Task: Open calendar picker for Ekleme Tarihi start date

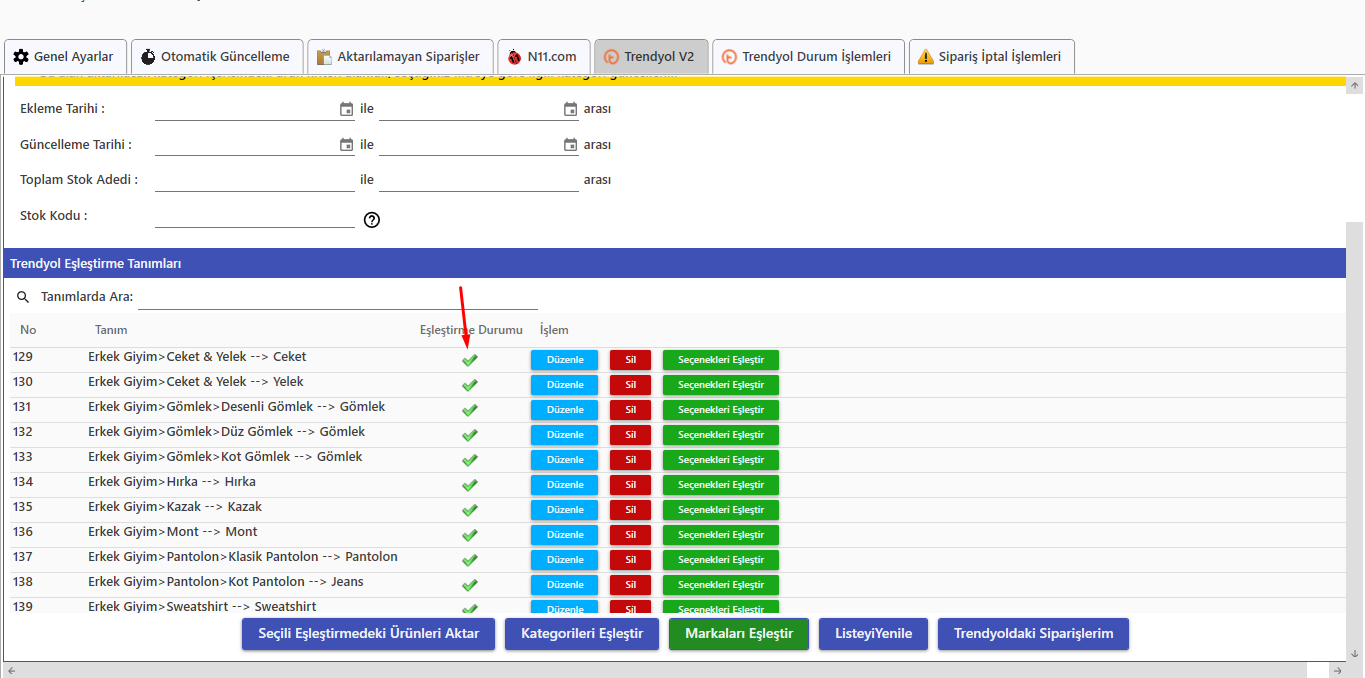Action: point(347,109)
